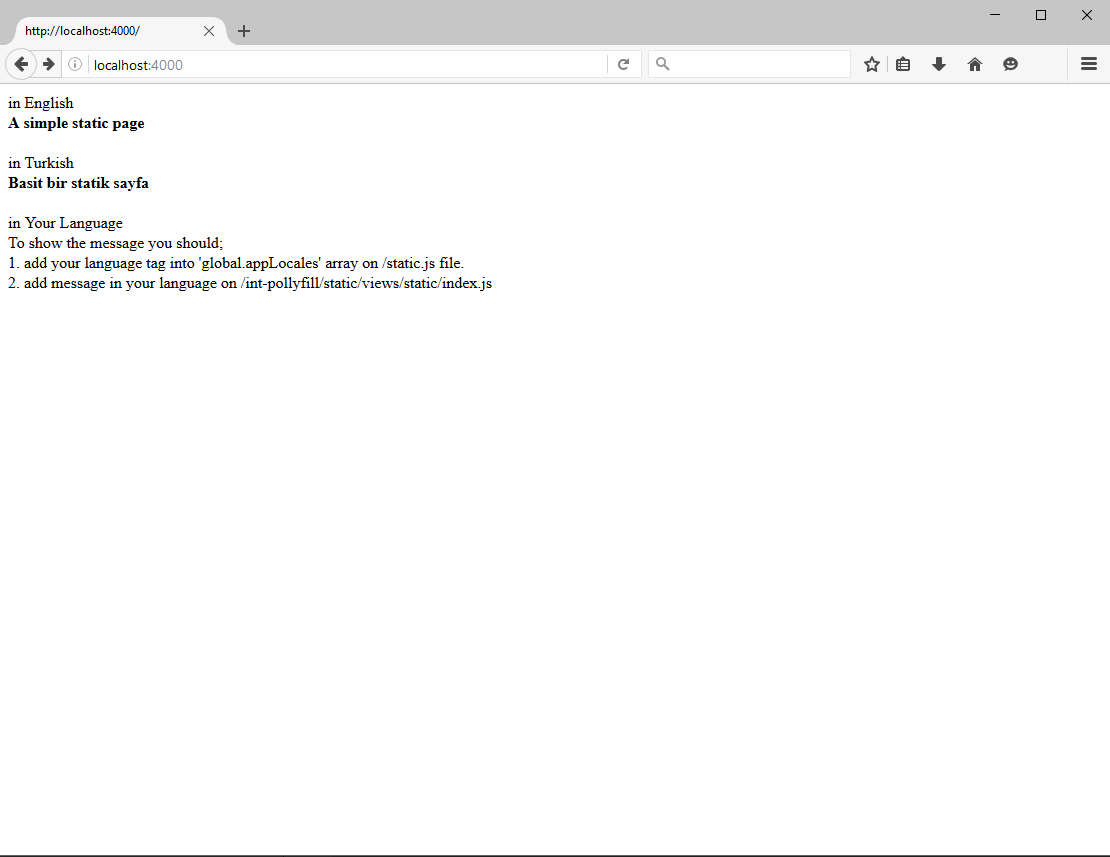Click line '2. add message in your language'
This screenshot has width=1110, height=857.
point(250,283)
